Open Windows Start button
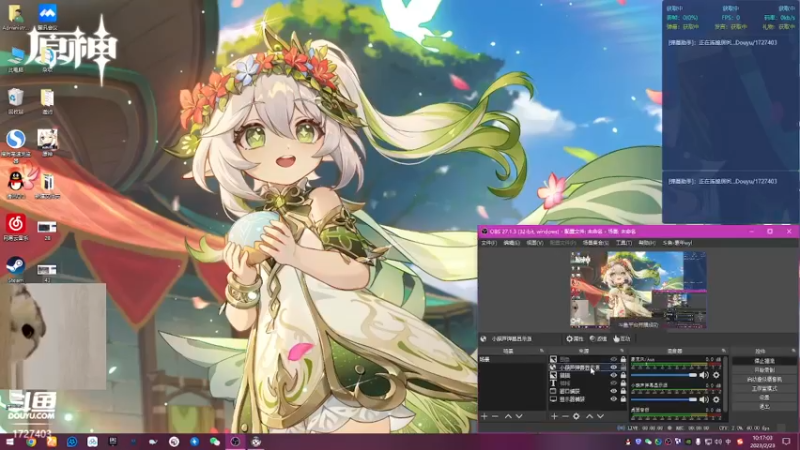Viewport: 800px width, 450px height. (10, 442)
